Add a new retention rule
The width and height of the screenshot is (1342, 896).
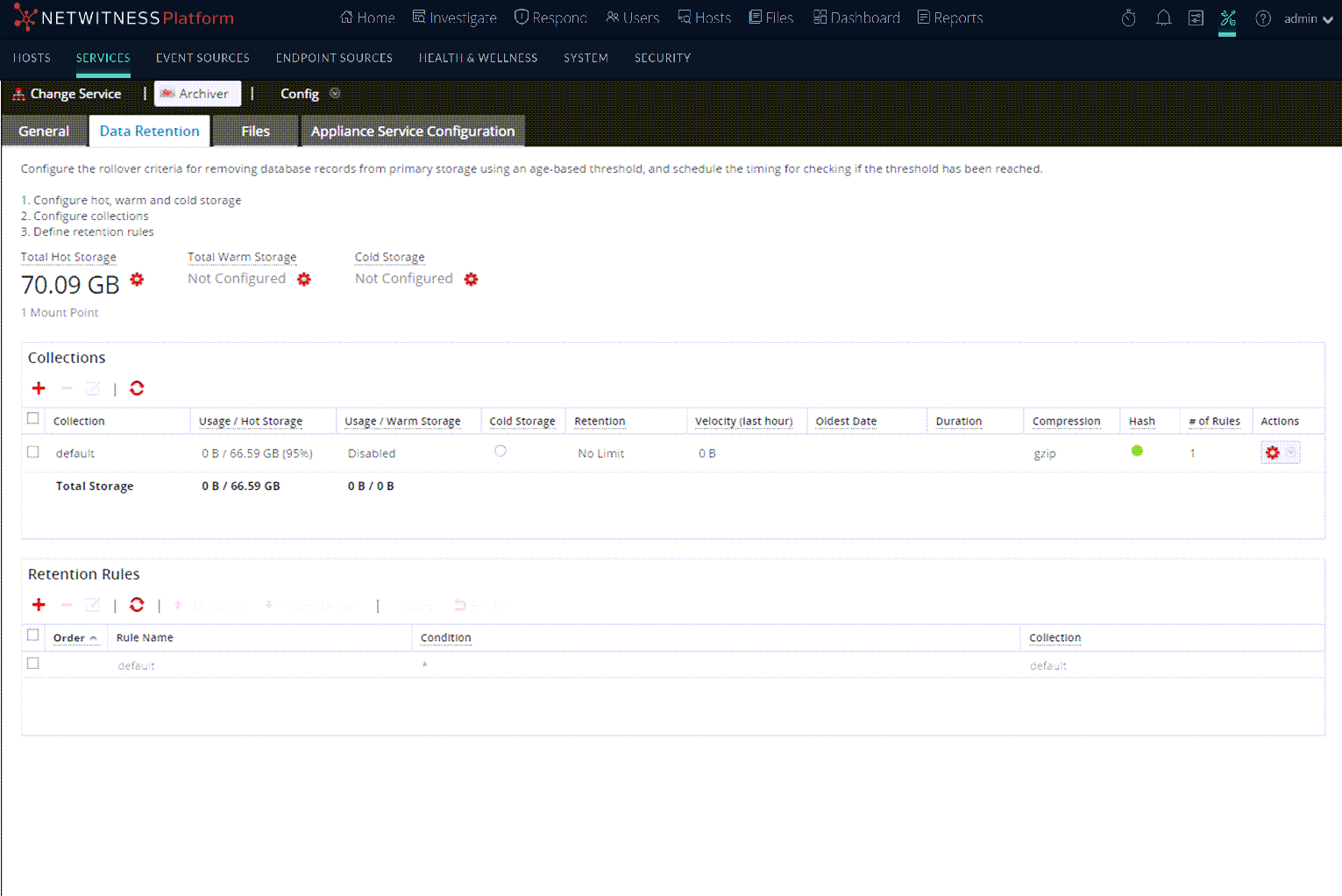pyautogui.click(x=39, y=605)
